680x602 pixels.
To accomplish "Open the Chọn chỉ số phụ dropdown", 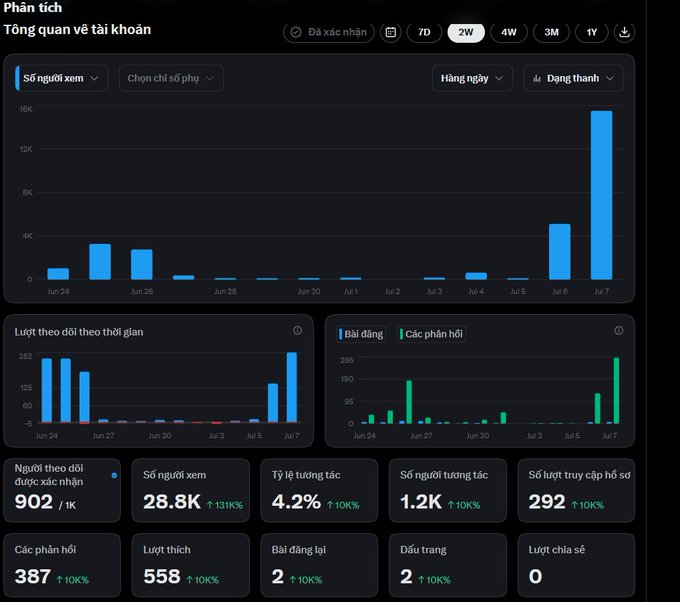I will [171, 79].
